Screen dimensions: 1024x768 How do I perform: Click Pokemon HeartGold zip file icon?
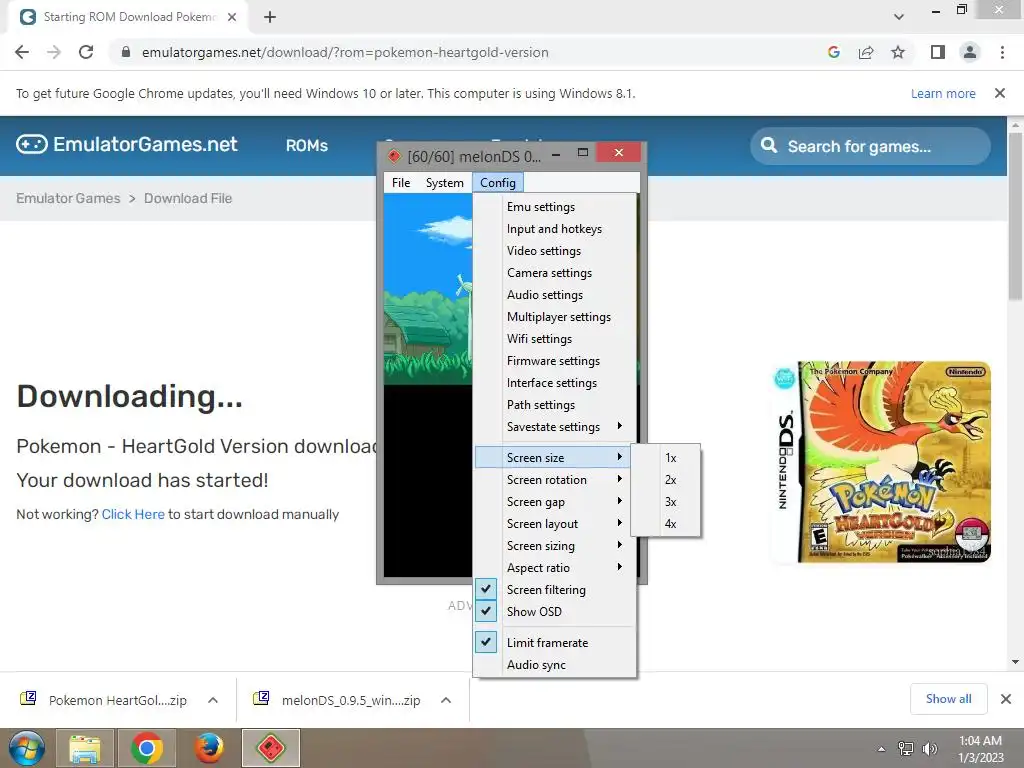click(x=28, y=699)
